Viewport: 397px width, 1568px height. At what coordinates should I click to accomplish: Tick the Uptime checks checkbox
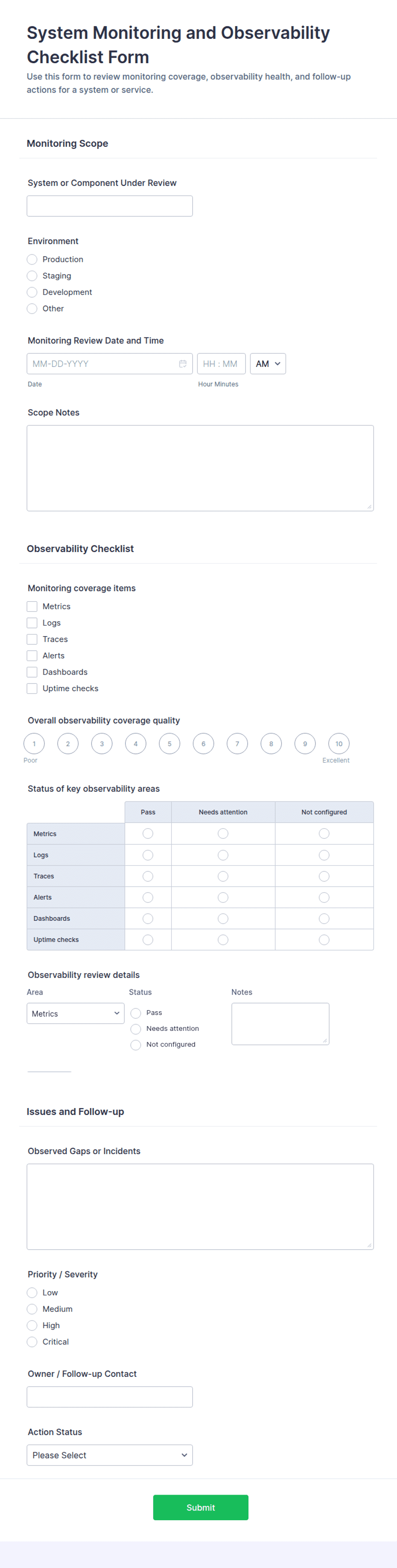(32, 689)
